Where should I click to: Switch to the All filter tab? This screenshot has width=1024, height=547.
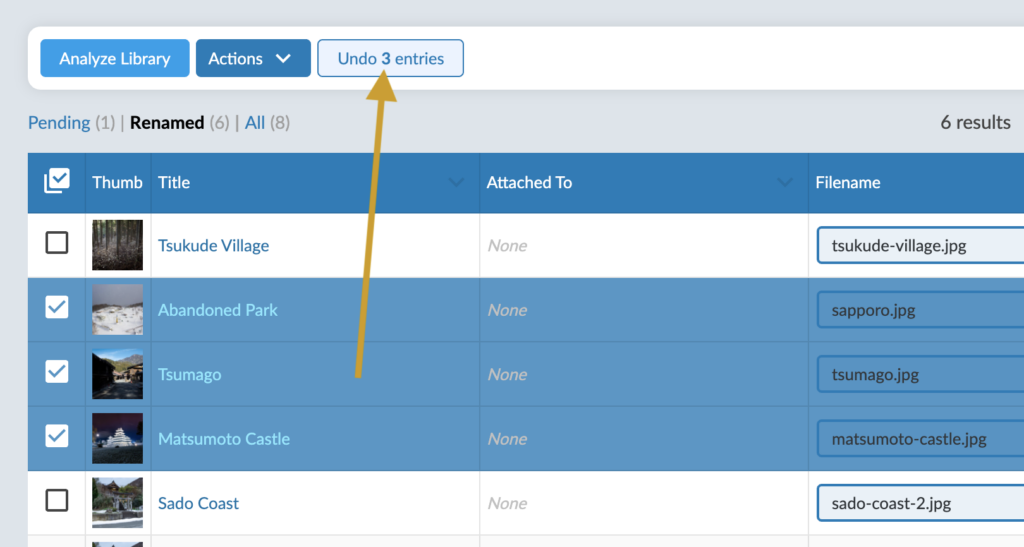(x=255, y=123)
